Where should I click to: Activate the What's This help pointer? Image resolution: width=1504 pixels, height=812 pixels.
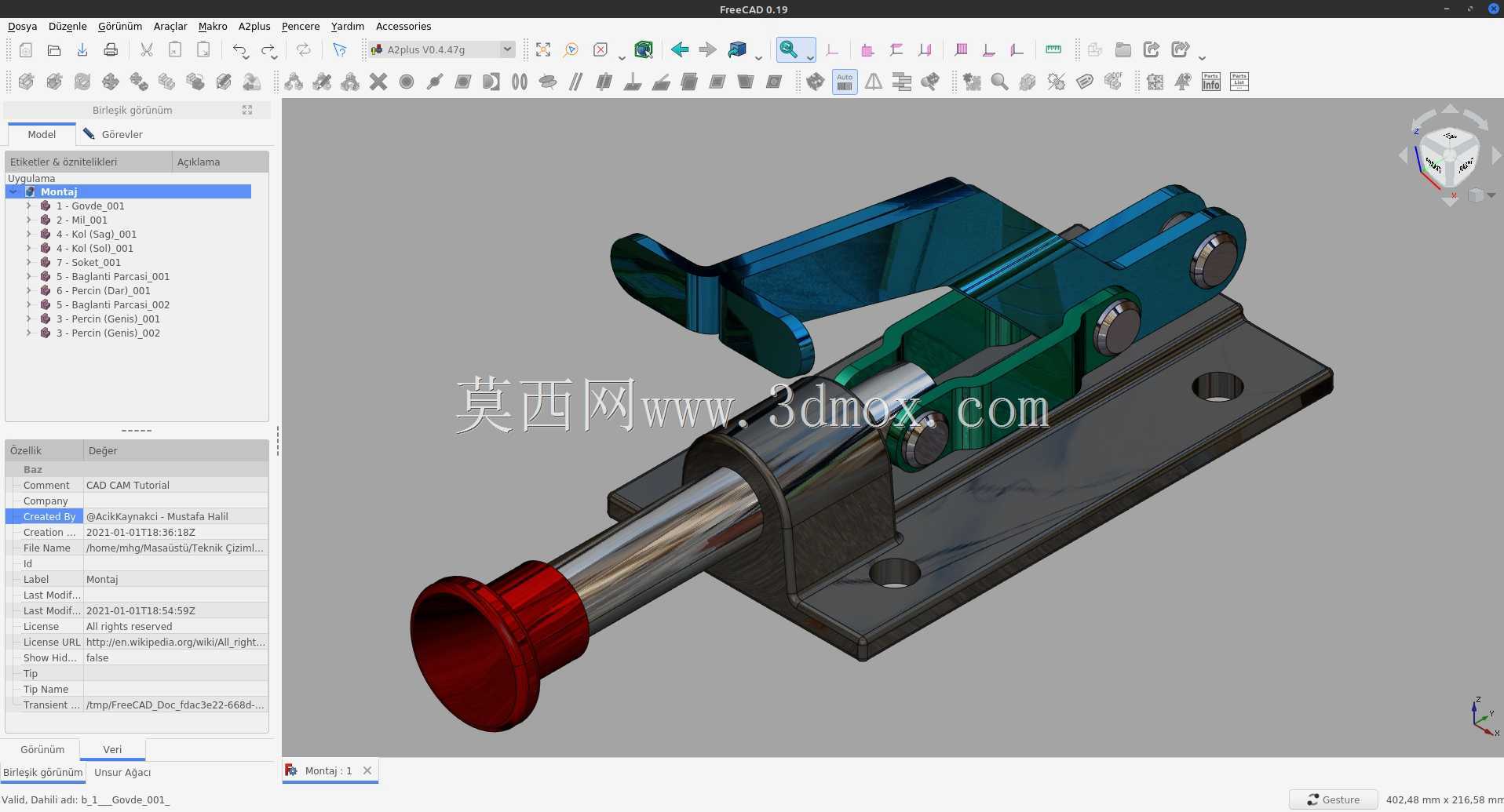(339, 50)
